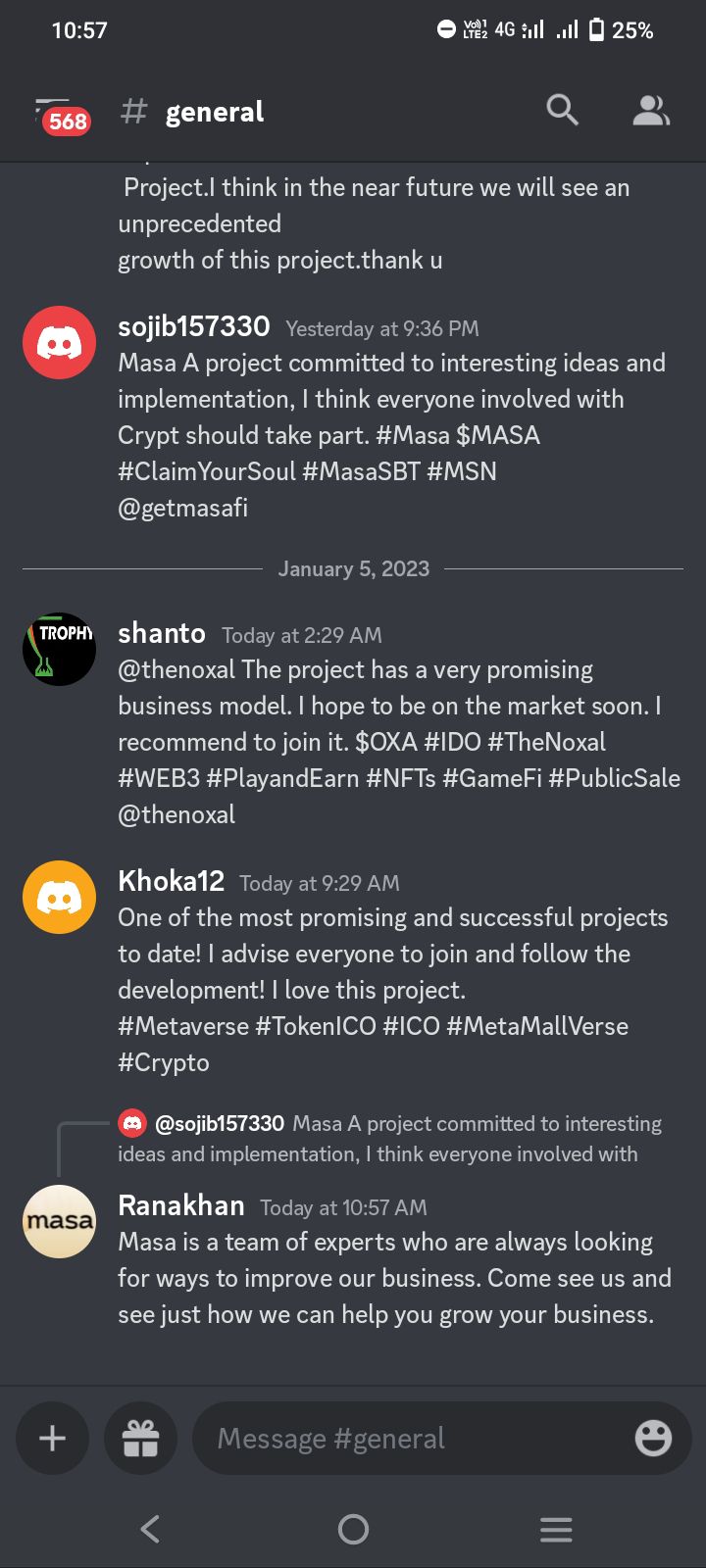
Task: Open Android recent apps menu
Action: tap(556, 1529)
